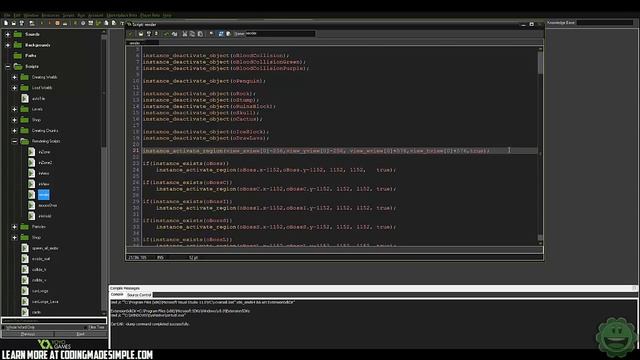
Task: Collapse the Rendering Scripts folder
Action: 15,141
